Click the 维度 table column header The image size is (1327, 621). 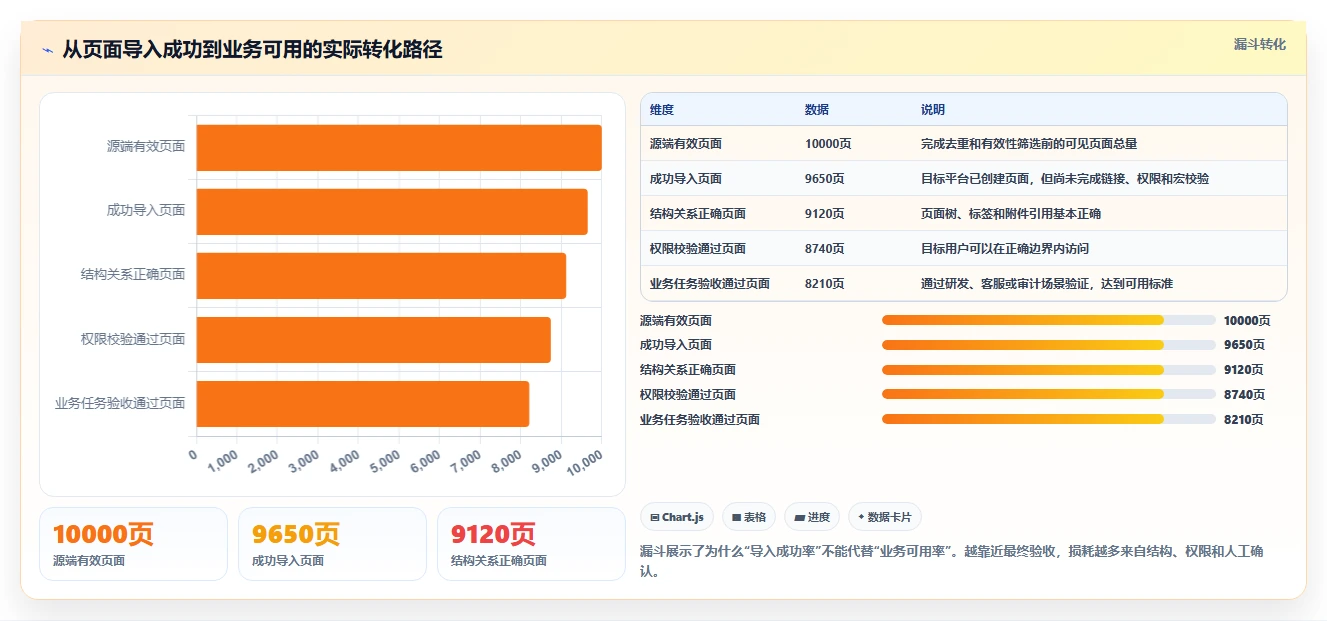tap(662, 110)
